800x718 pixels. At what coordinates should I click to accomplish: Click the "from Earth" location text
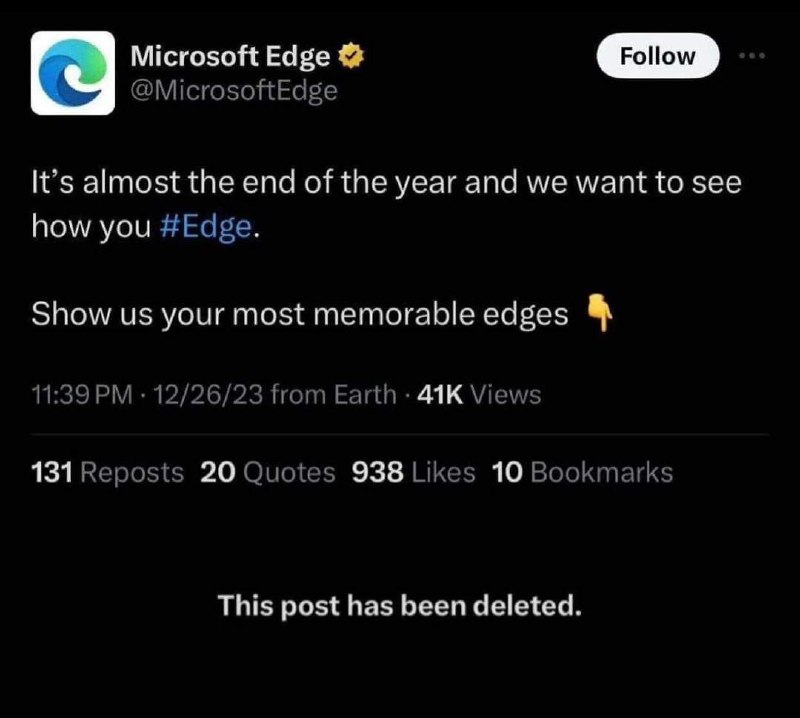click(334, 394)
